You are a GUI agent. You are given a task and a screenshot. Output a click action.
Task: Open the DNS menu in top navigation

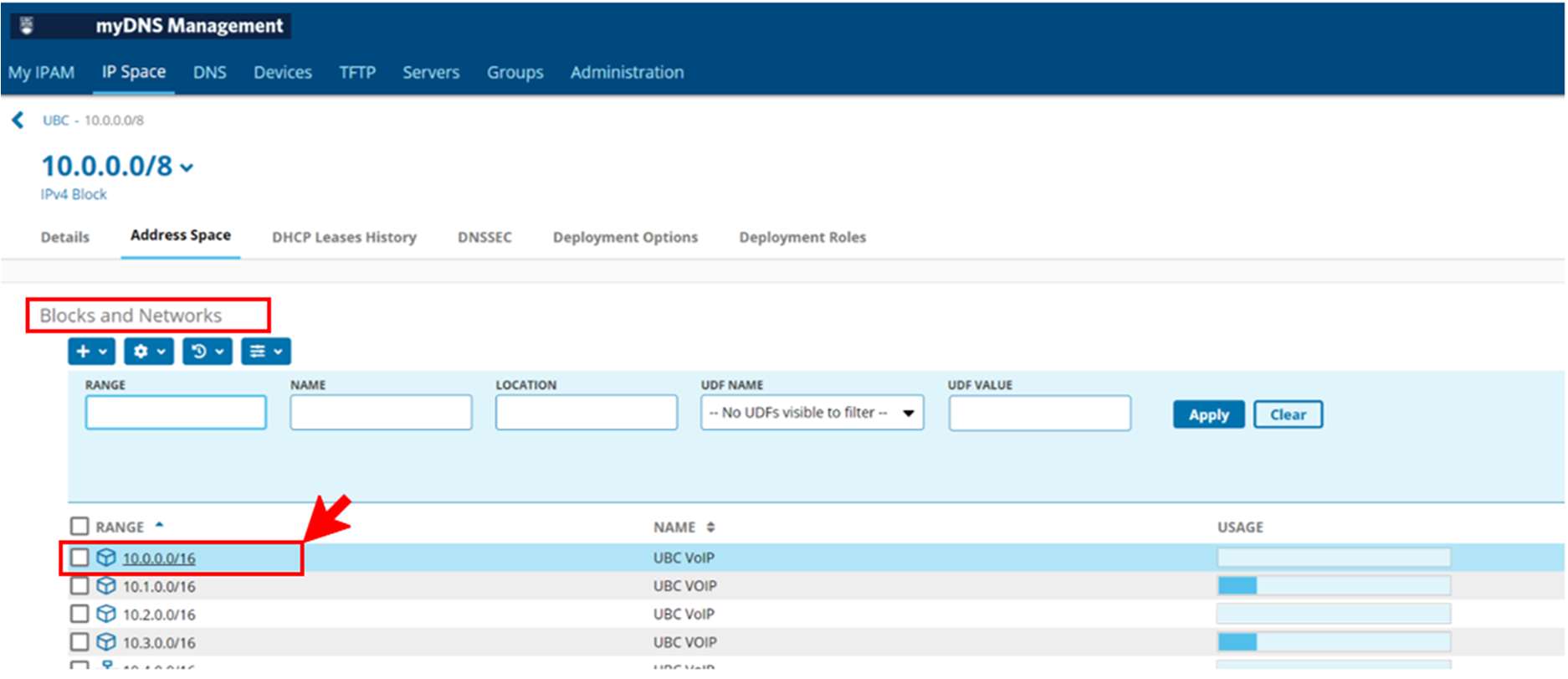tap(209, 73)
